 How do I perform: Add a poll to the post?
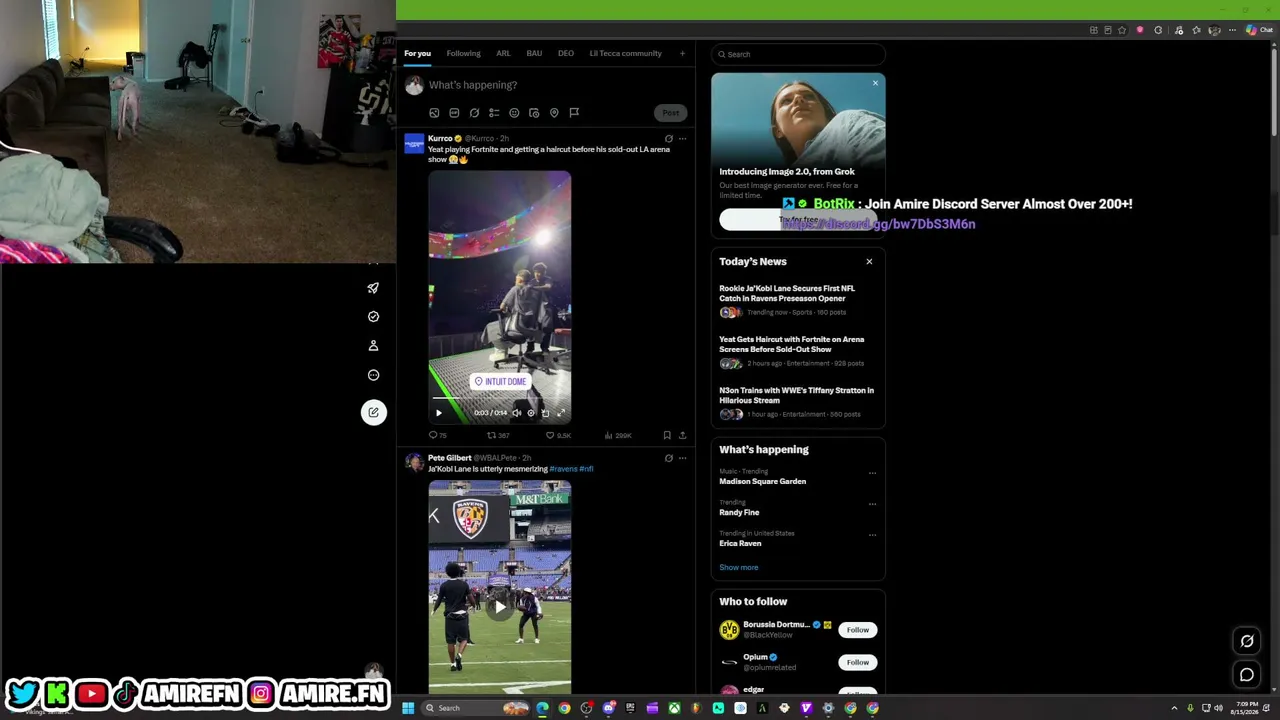494,113
